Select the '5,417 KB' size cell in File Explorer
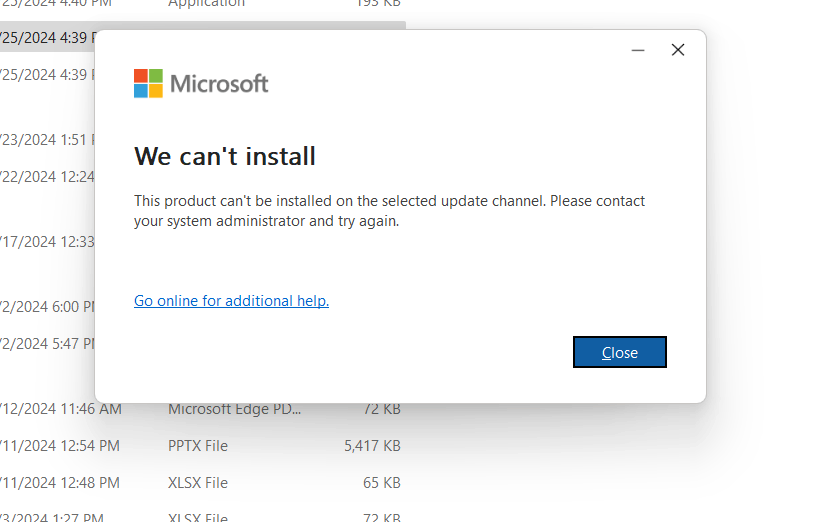The width and height of the screenshot is (833, 522). [372, 446]
